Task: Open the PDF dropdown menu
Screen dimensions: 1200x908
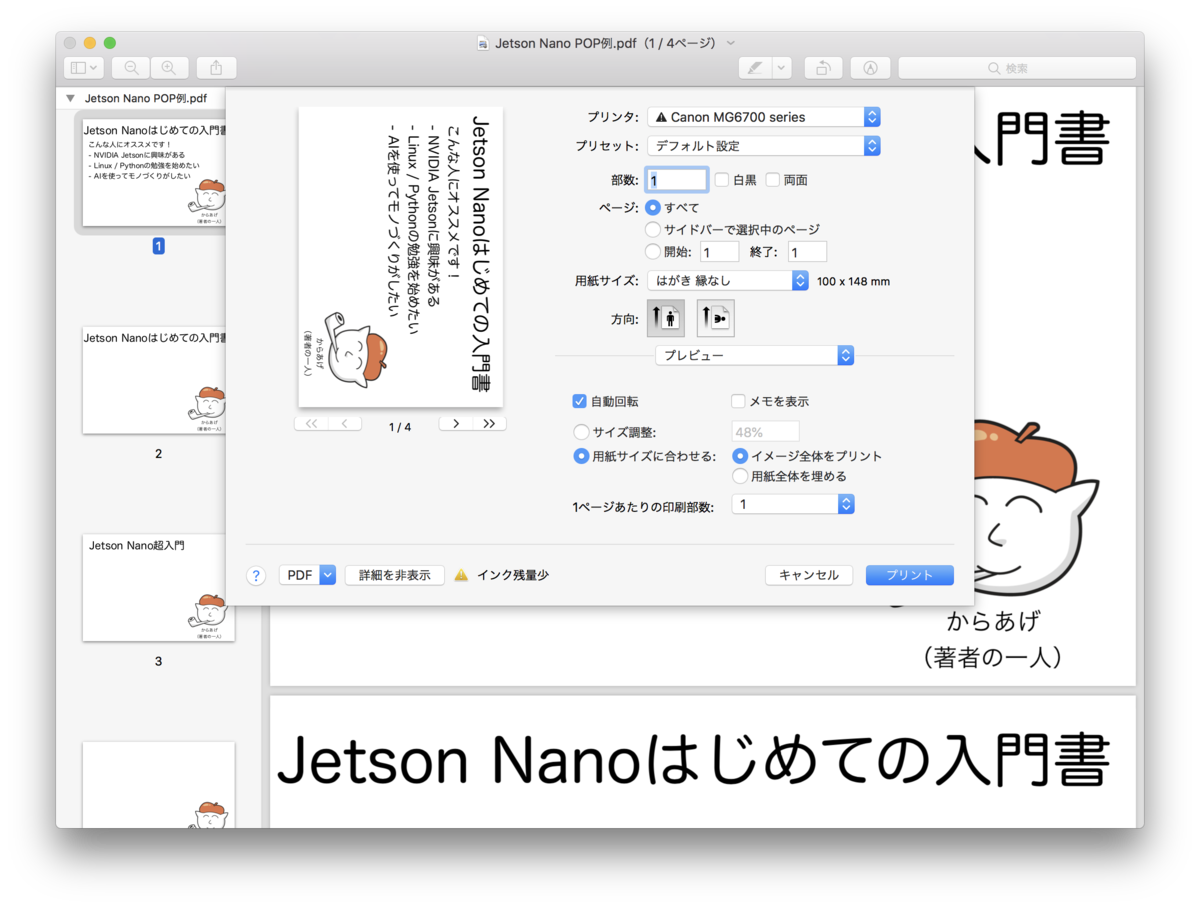Action: coord(307,575)
